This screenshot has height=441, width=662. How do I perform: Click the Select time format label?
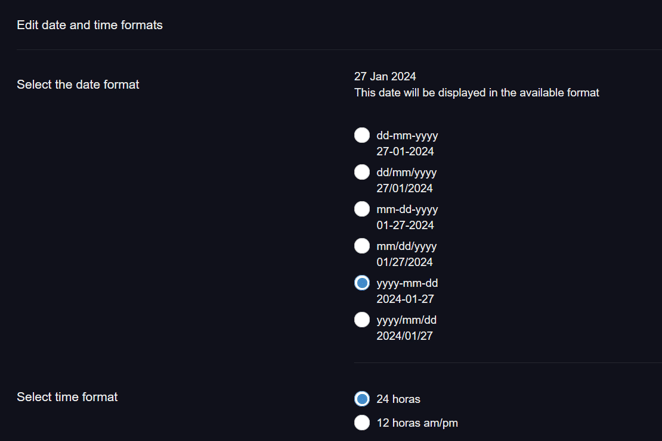tap(67, 397)
